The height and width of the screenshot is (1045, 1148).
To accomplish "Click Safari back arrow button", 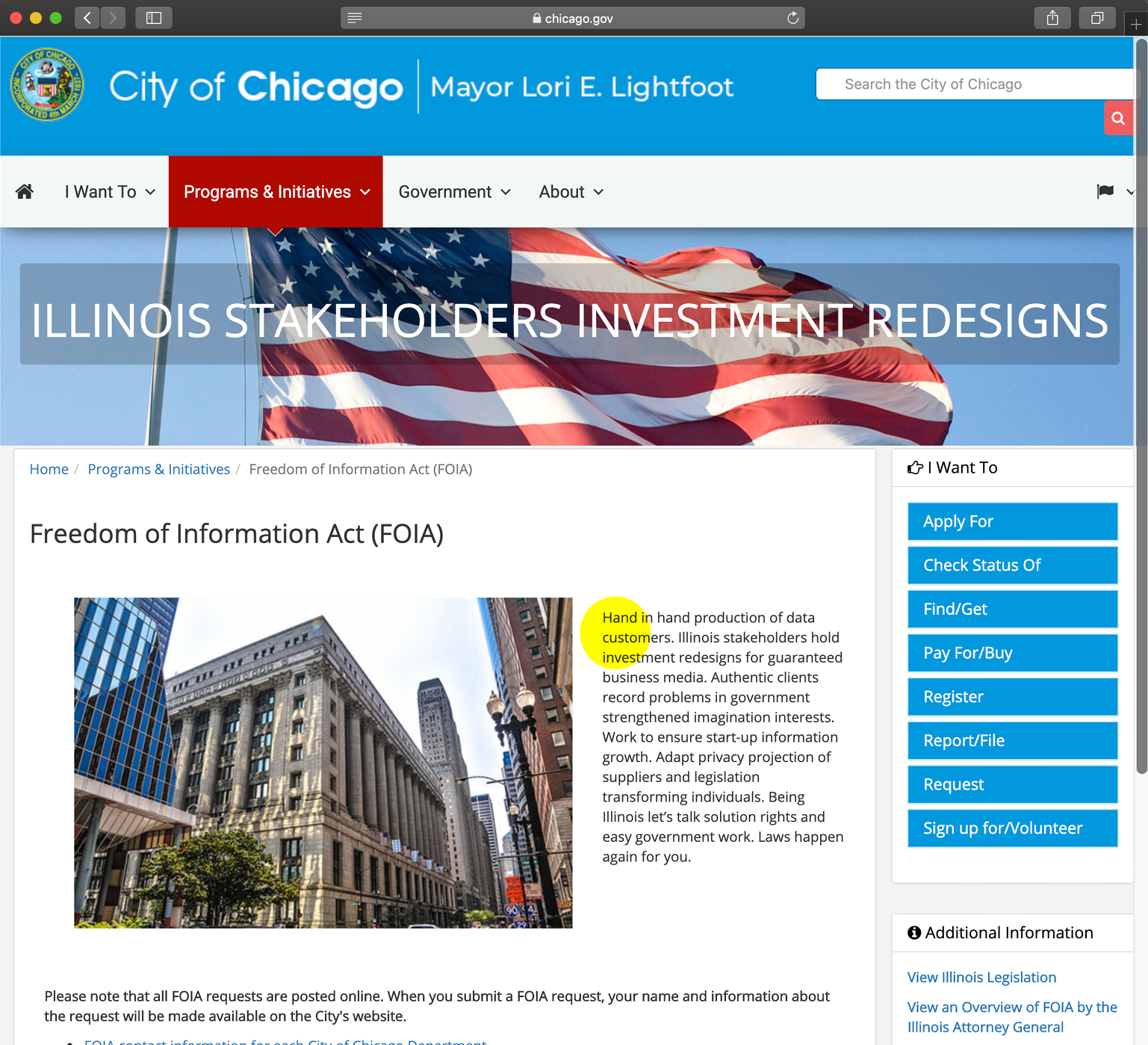I will [87, 18].
